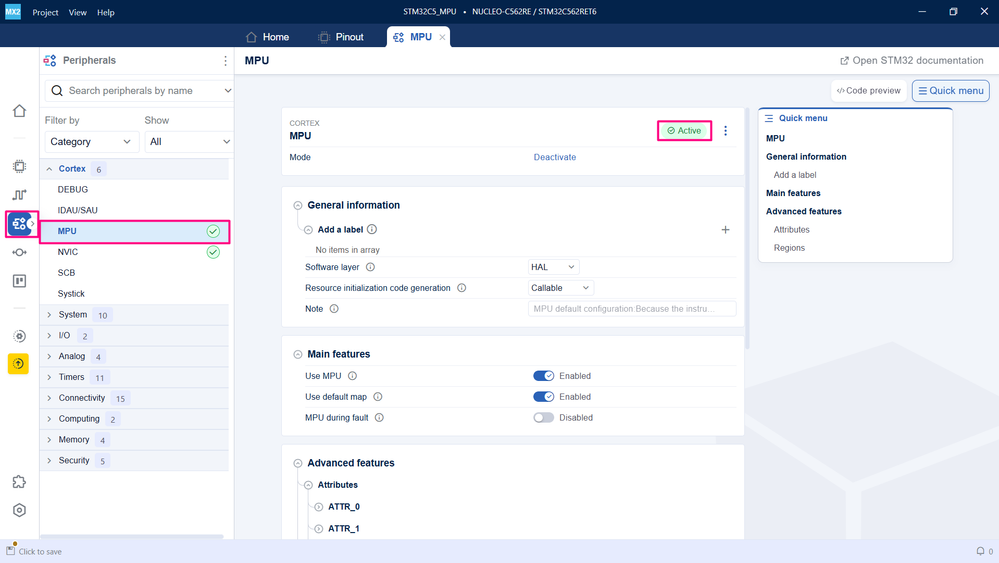Expand the ATTR_0 attribute

point(319,507)
